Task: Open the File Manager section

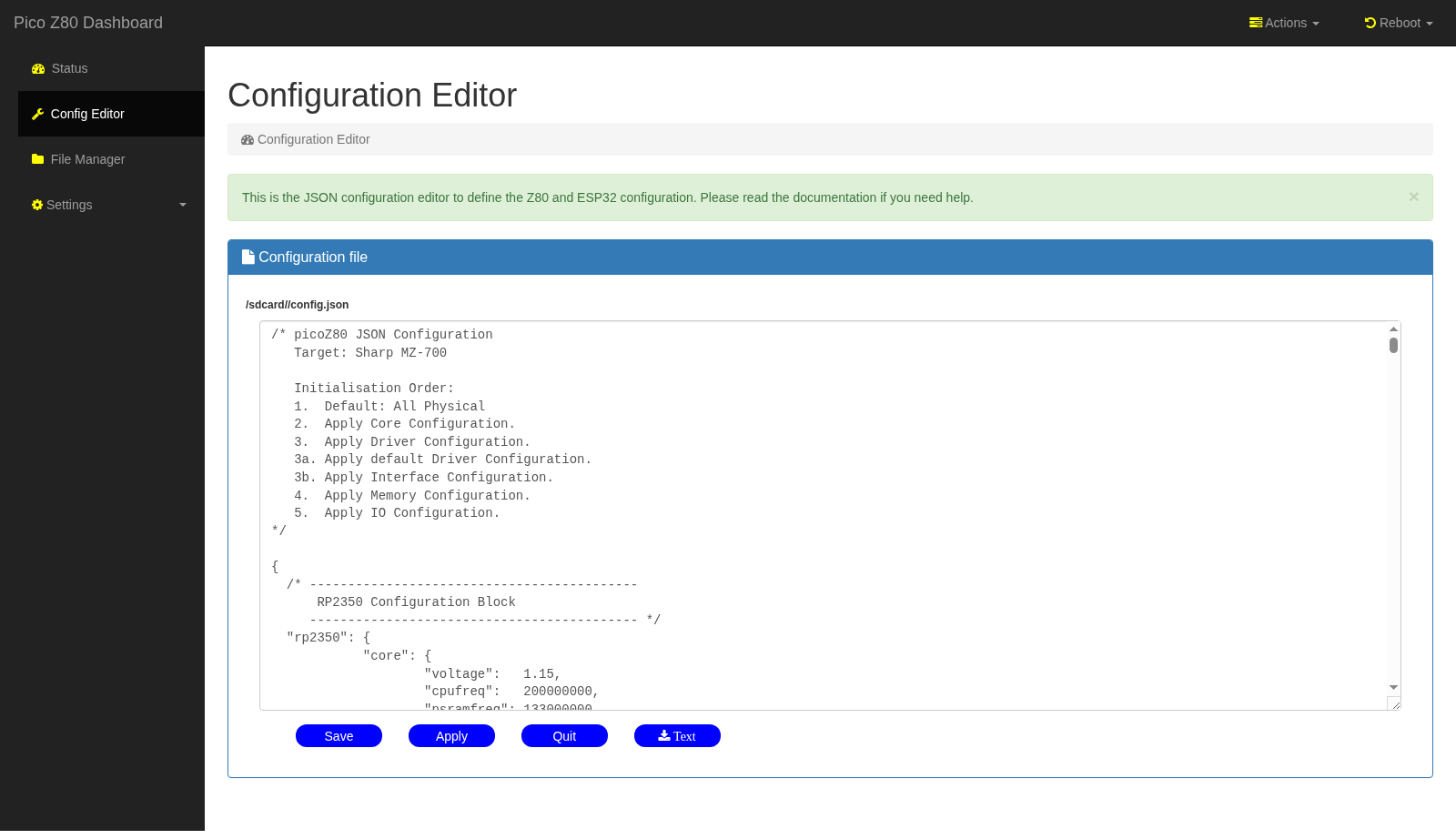Action: [88, 159]
